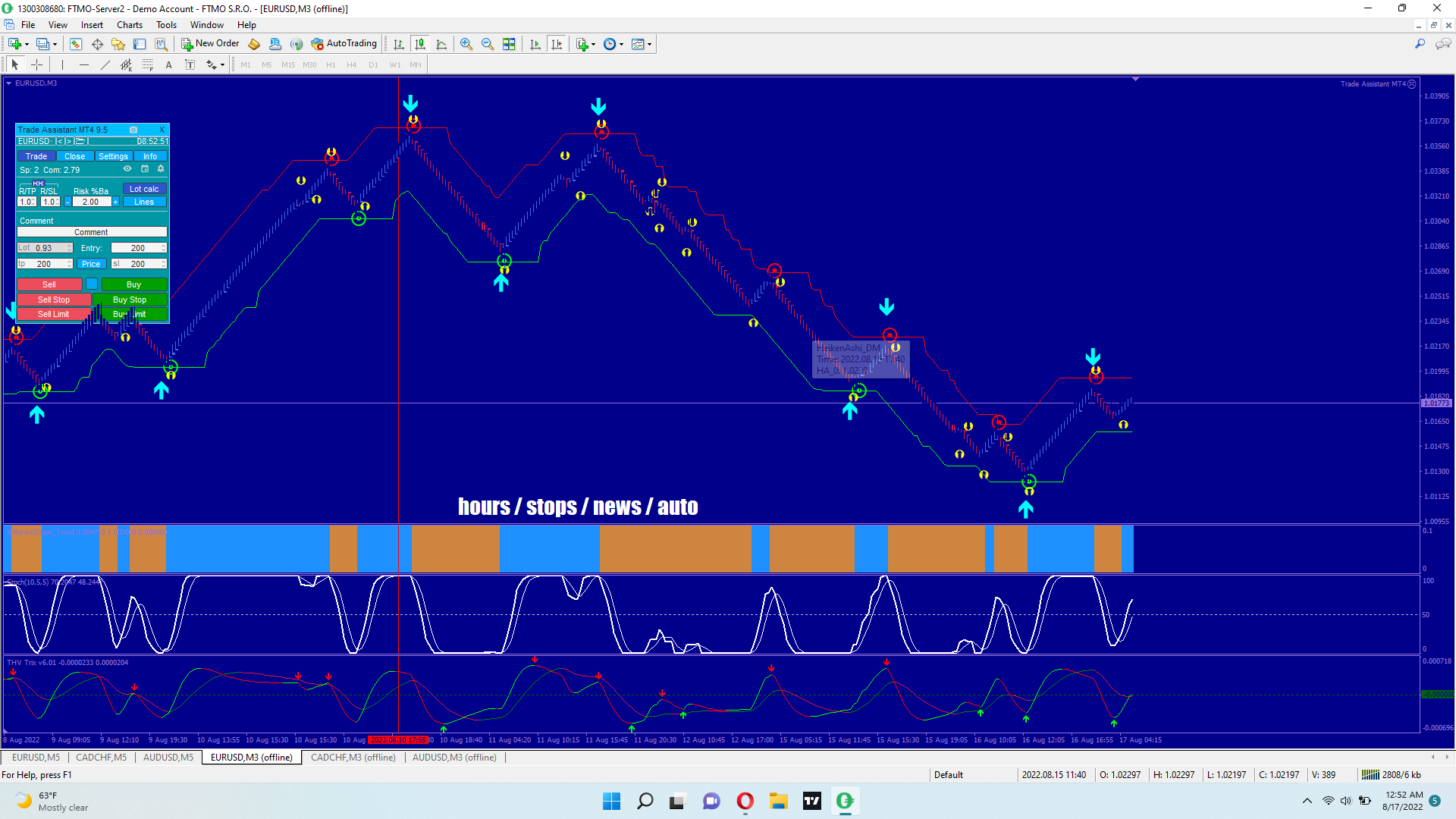Click the Tile Windows icon
Image resolution: width=1456 pixels, height=819 pixels.
click(509, 44)
